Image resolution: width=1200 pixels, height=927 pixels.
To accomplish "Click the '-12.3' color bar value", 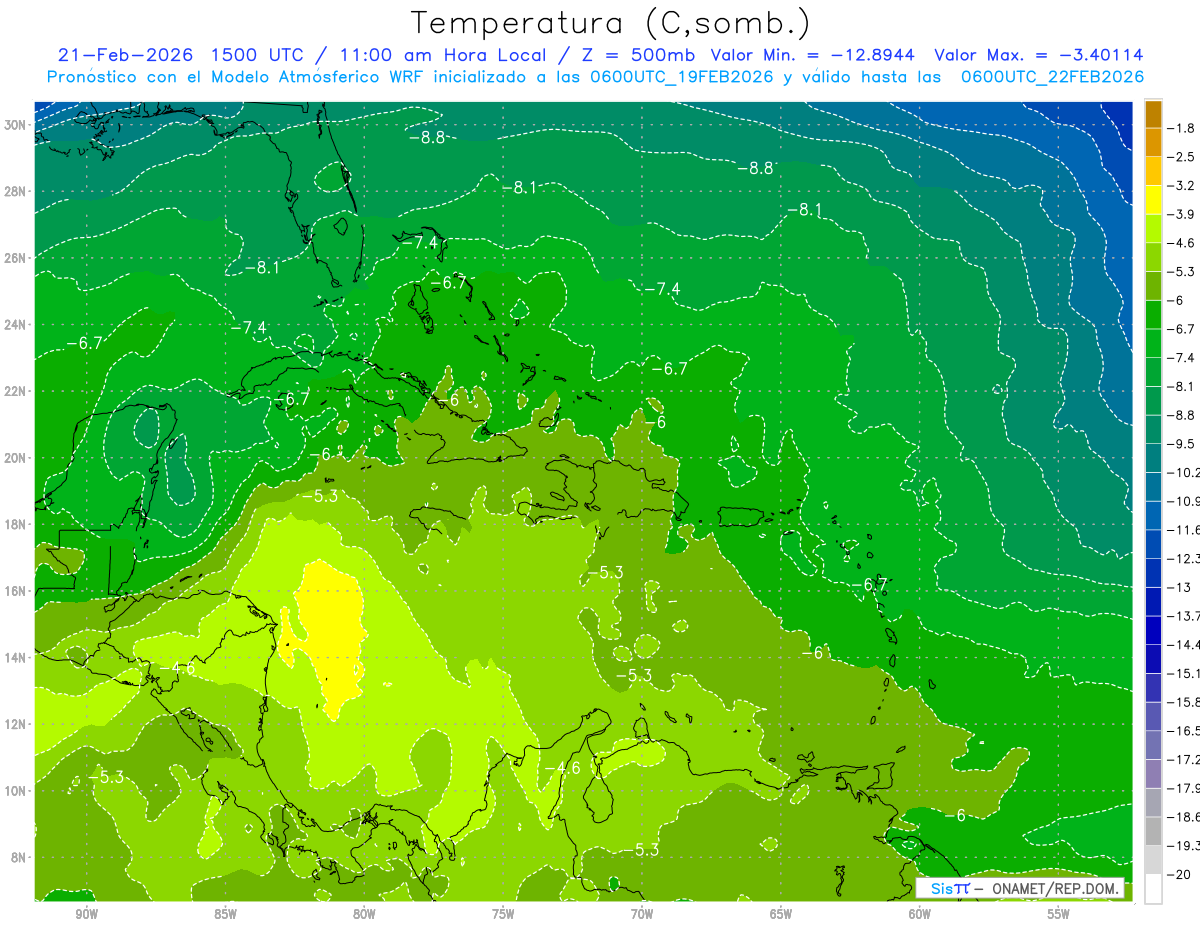I will click(x=1184, y=559).
